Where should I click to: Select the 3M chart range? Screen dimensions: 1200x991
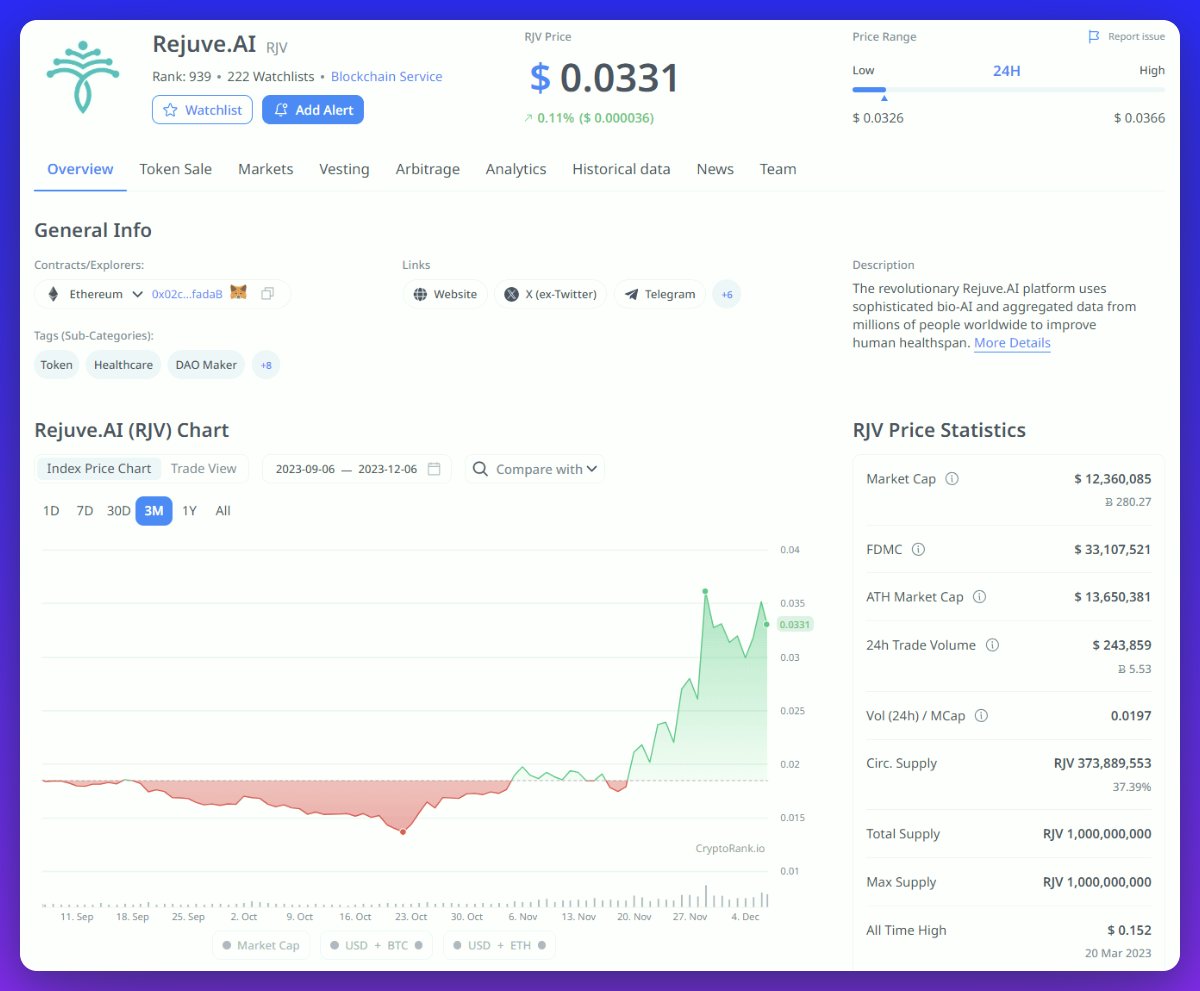(x=154, y=511)
